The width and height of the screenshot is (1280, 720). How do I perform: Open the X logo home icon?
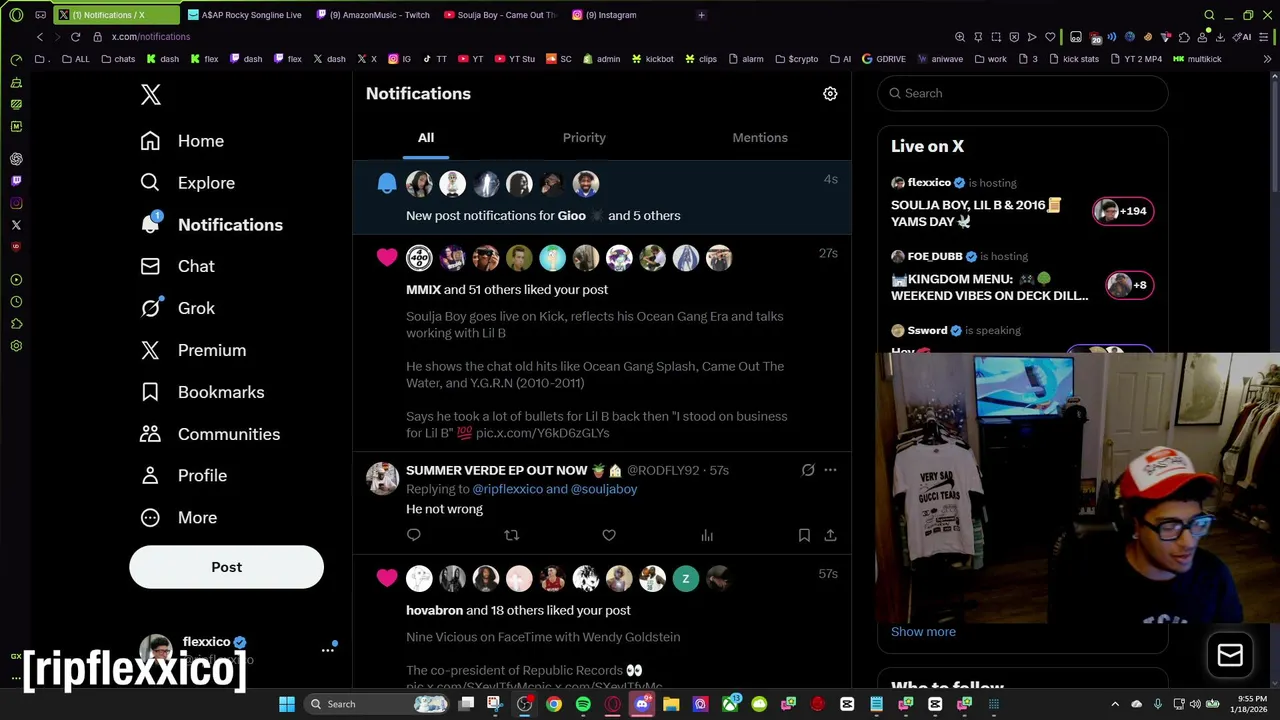151,94
